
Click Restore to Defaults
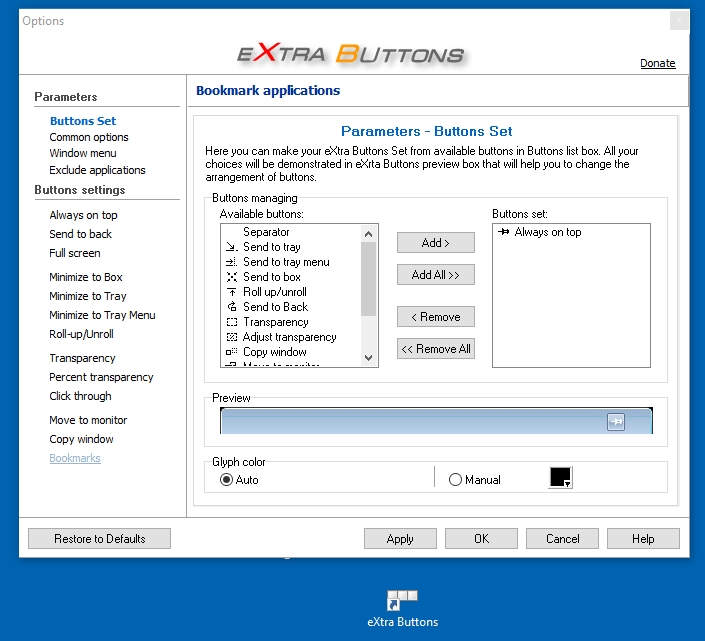click(99, 539)
